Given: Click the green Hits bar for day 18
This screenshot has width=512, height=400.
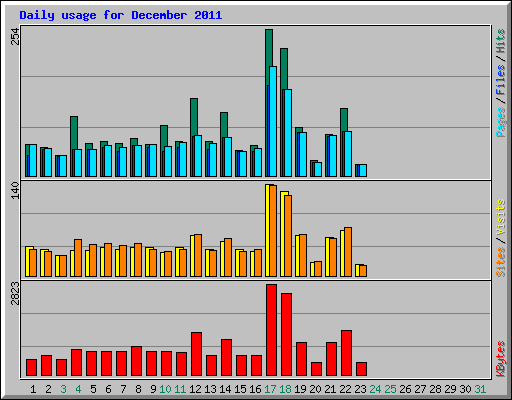Looking at the screenshot, I should [284, 68].
